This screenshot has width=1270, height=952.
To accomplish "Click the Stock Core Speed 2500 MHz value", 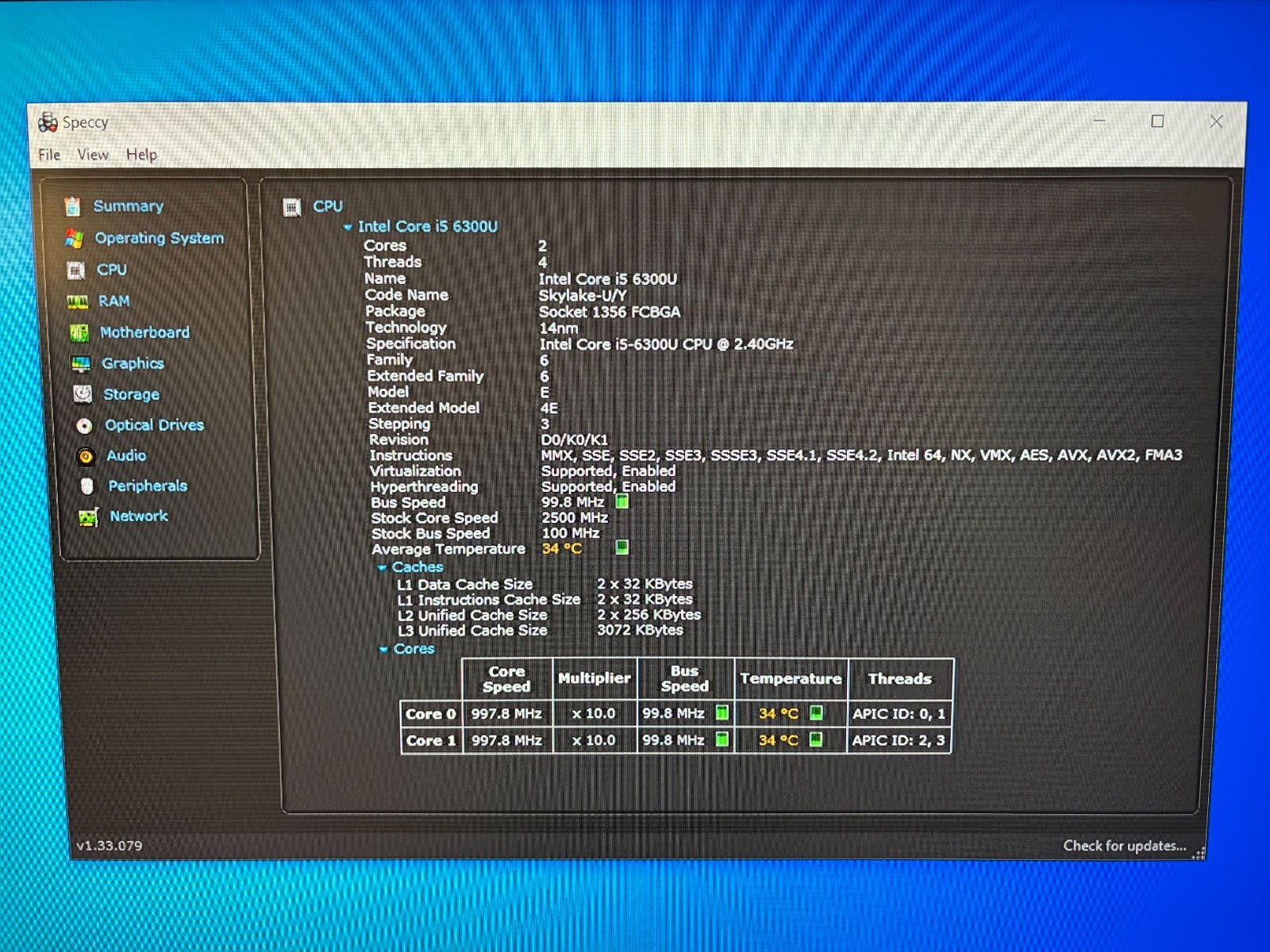I will tap(575, 517).
